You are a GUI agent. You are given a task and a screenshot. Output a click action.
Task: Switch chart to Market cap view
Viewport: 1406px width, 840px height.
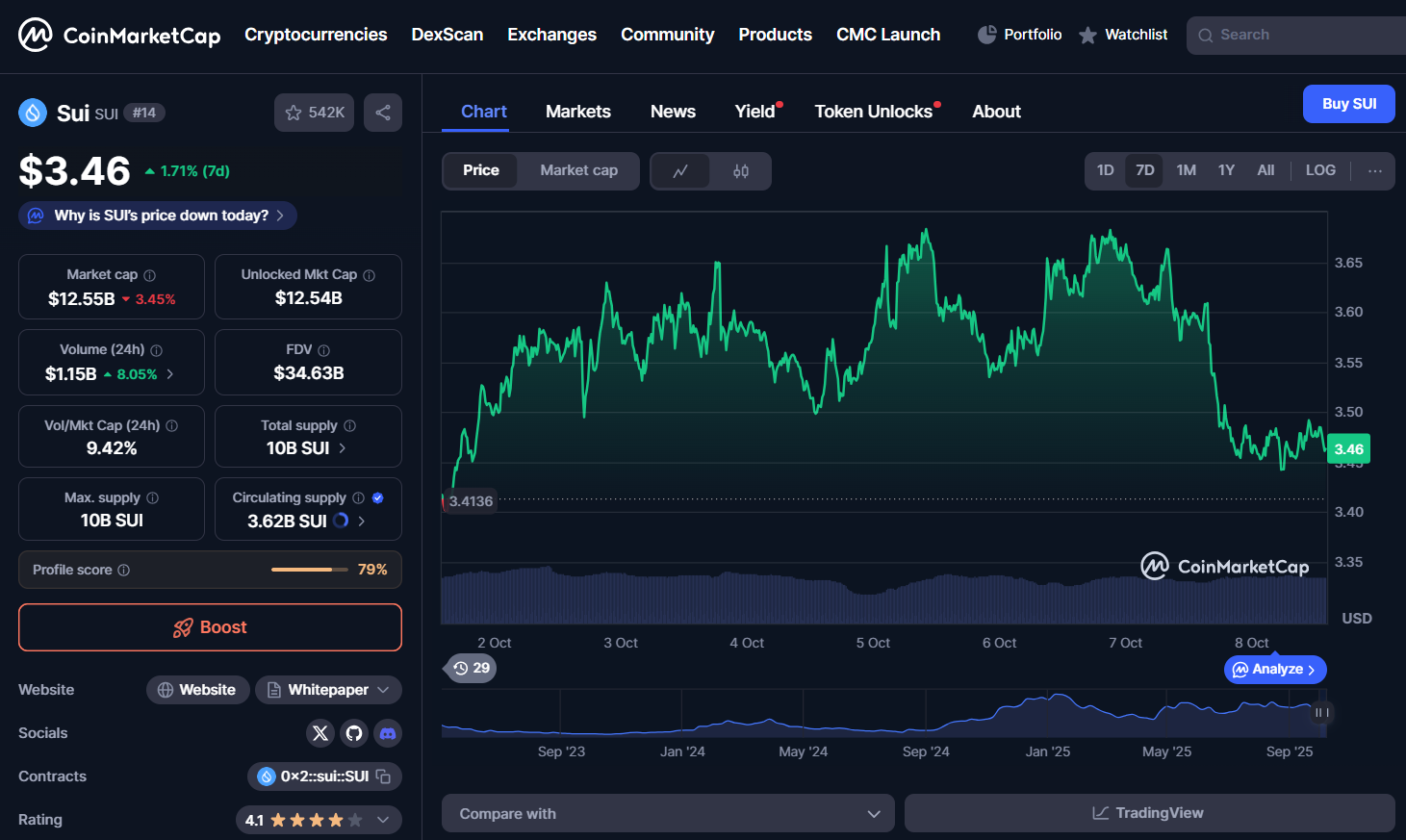pos(578,170)
